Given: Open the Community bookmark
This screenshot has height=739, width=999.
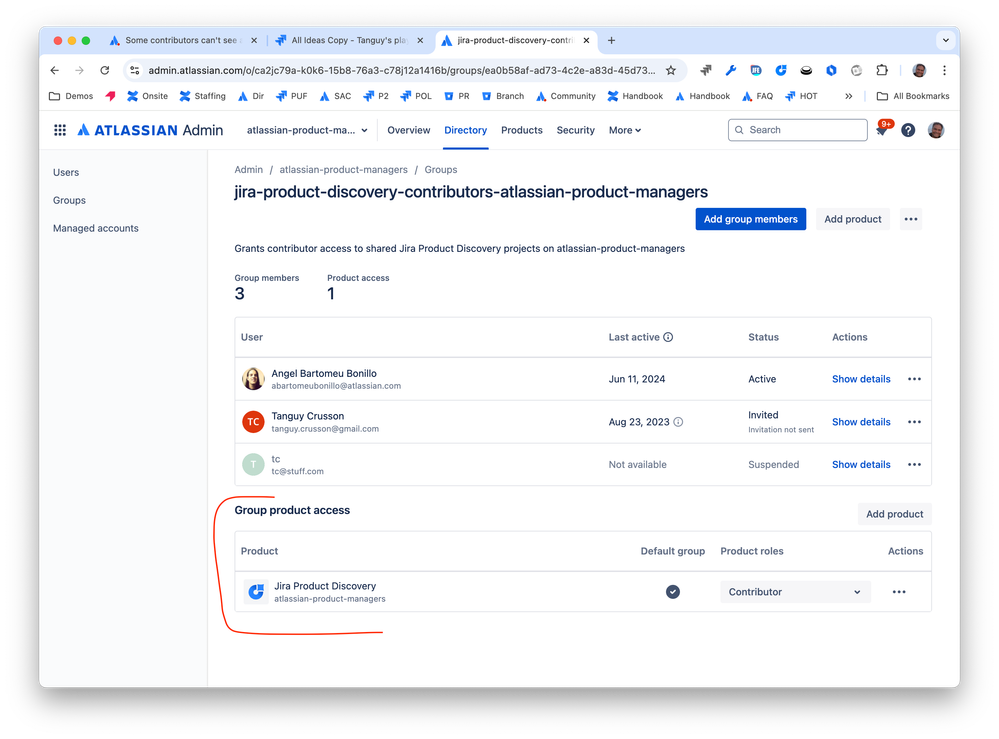Looking at the screenshot, I should [566, 96].
